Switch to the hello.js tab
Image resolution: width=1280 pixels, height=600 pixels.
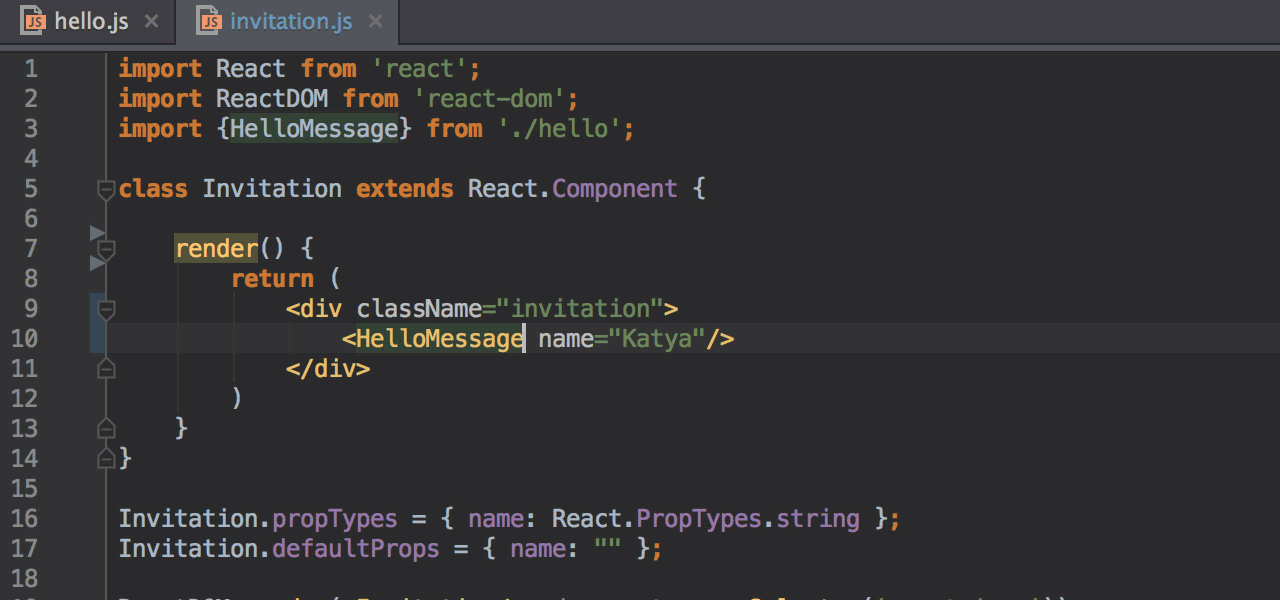tap(91, 21)
